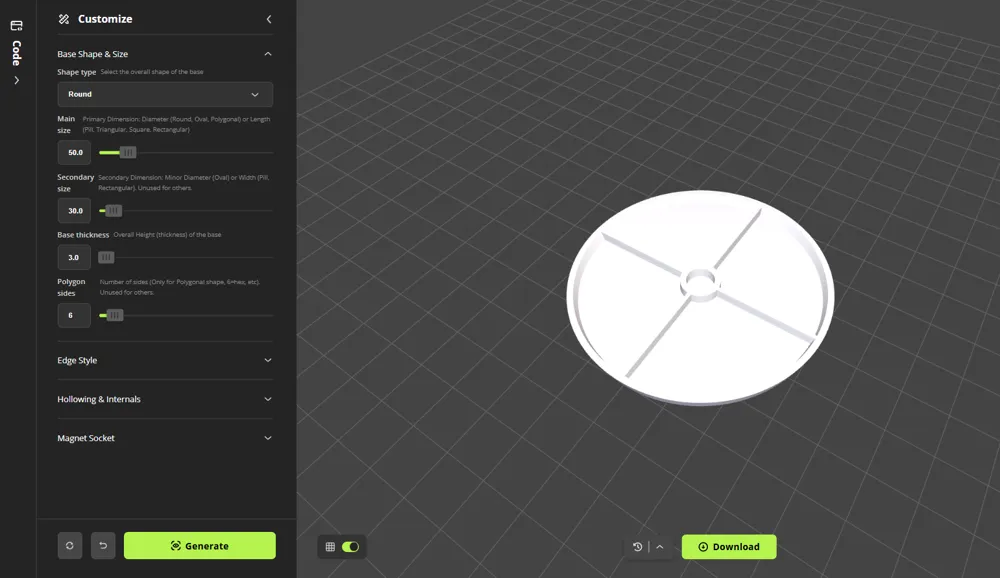Click the reset view history icon near Download
This screenshot has height=578, width=1000.
(637, 547)
